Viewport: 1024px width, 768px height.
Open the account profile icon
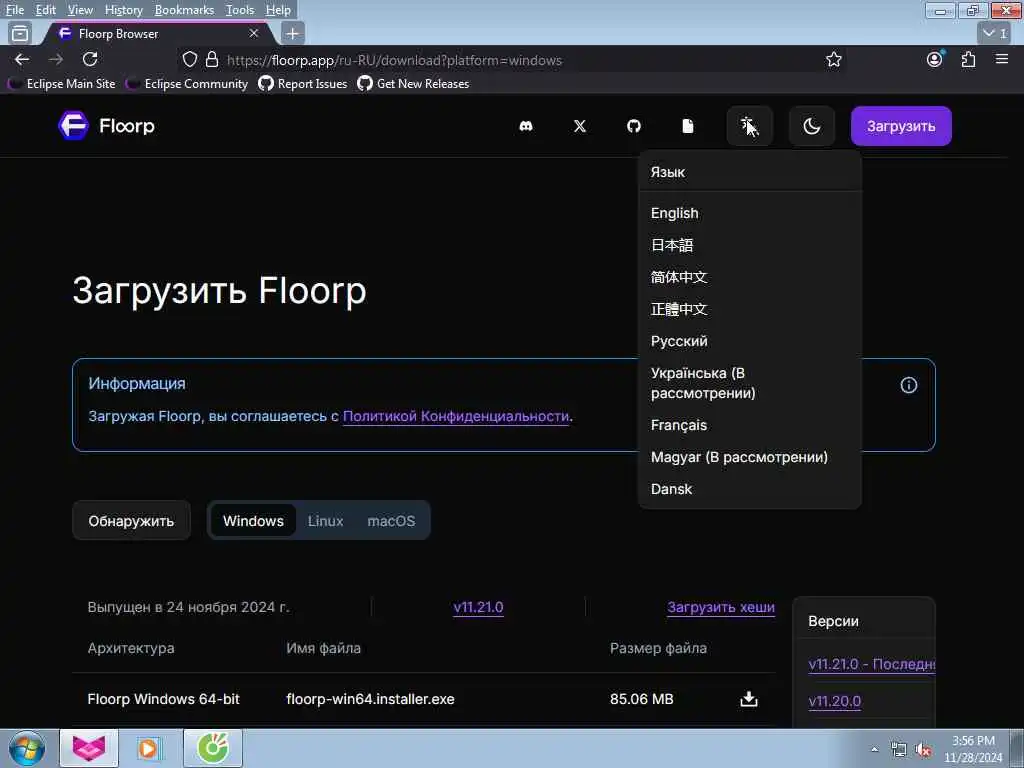click(x=935, y=59)
